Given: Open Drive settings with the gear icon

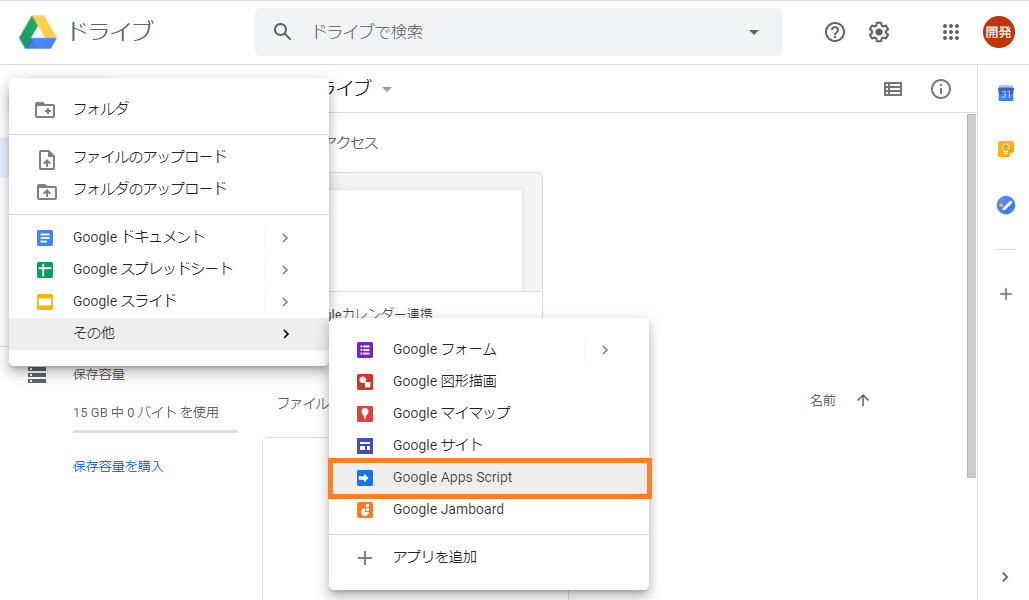Looking at the screenshot, I should [x=878, y=31].
